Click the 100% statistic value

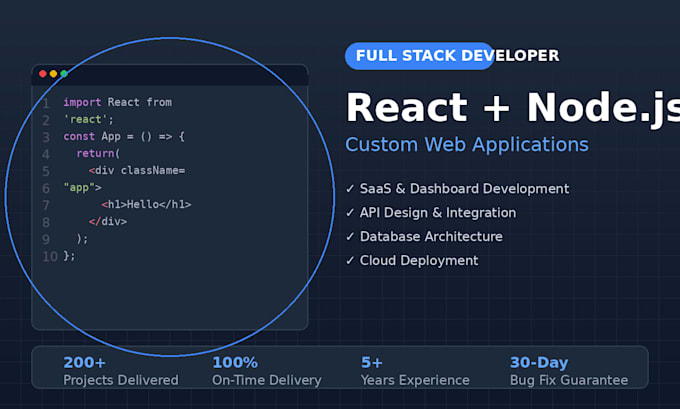(235, 362)
